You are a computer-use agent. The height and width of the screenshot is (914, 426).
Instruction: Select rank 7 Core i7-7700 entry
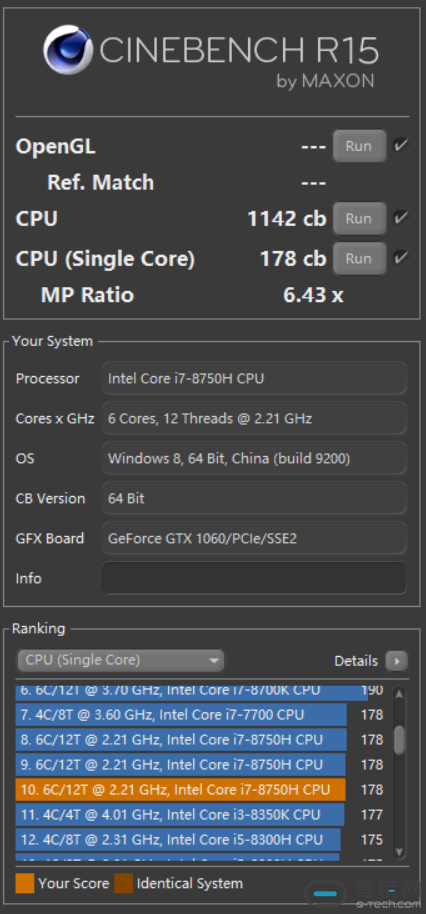pos(181,715)
